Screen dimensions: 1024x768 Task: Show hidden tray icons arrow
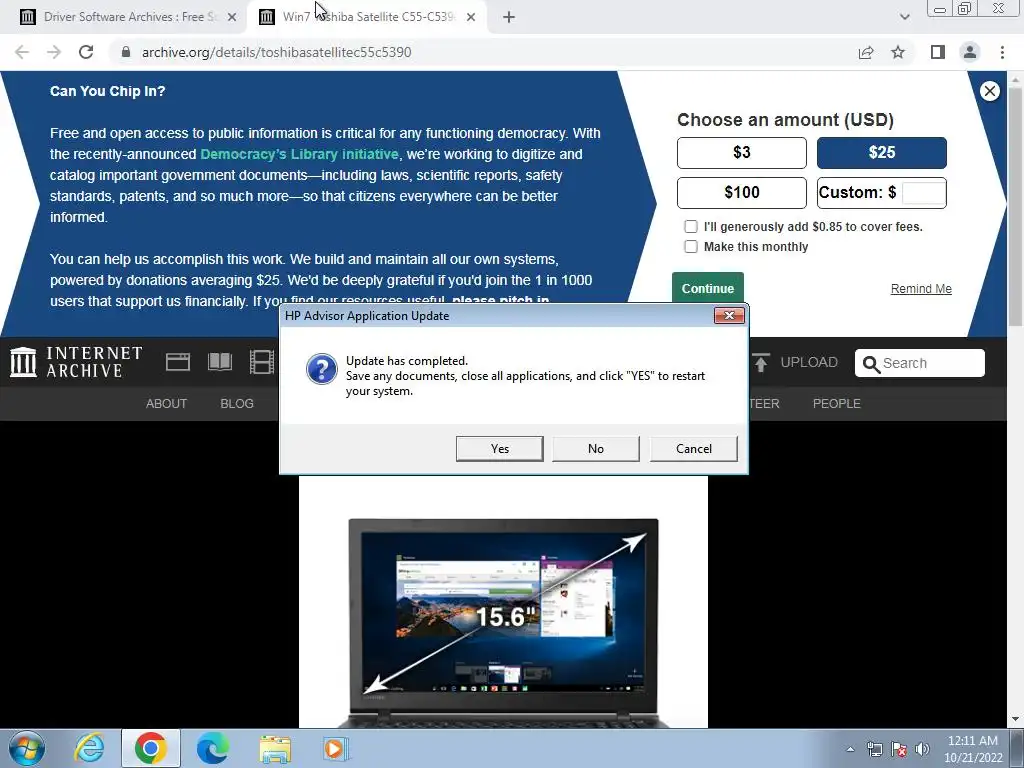850,749
